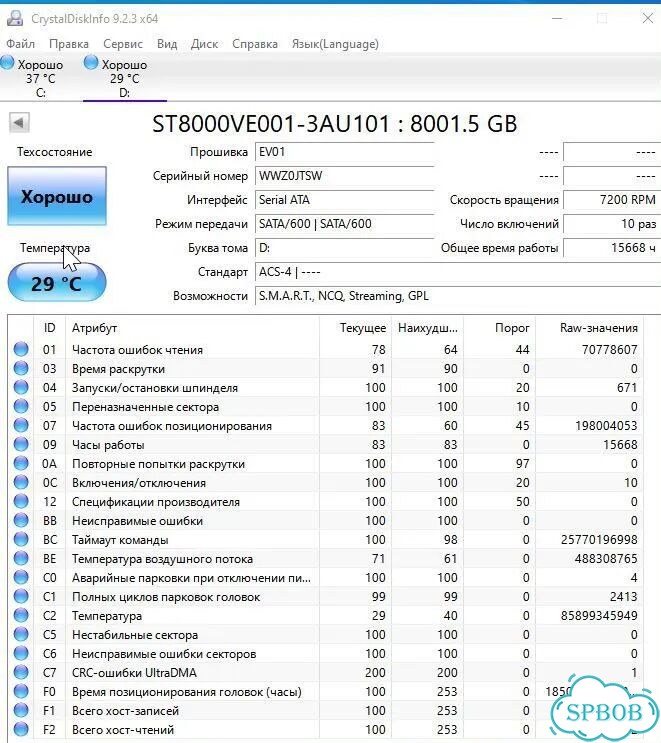Screen dimensions: 661x743
Task: Select disk D: at 29 °C
Action: (124, 77)
